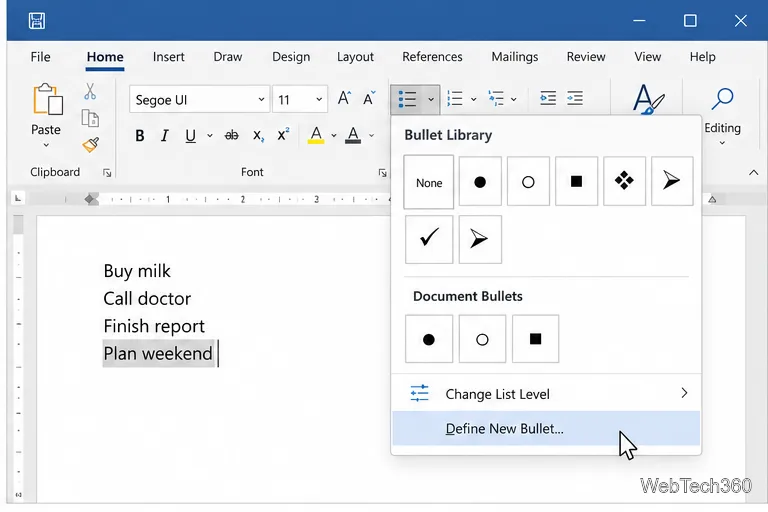Toggle Underline formatting

191,136
